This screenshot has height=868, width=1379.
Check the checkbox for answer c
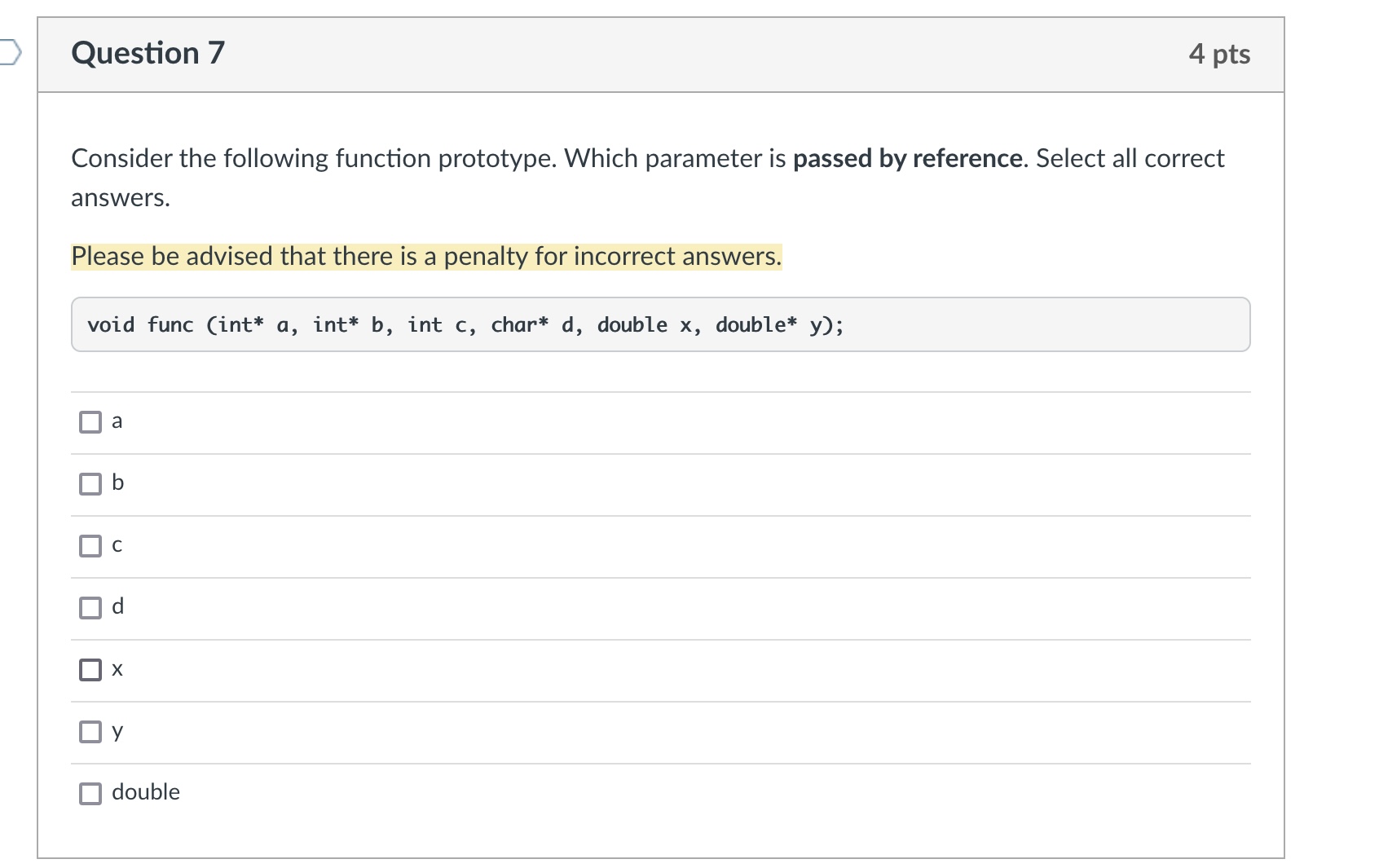90,546
